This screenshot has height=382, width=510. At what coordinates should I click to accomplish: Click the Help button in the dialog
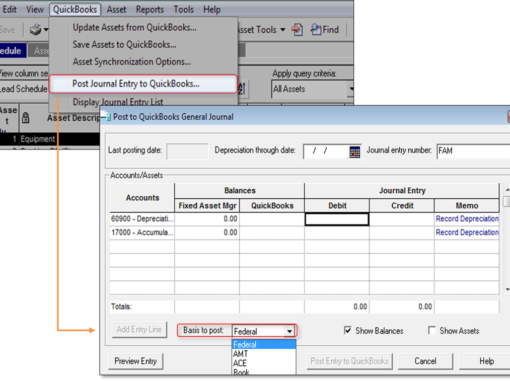485,361
